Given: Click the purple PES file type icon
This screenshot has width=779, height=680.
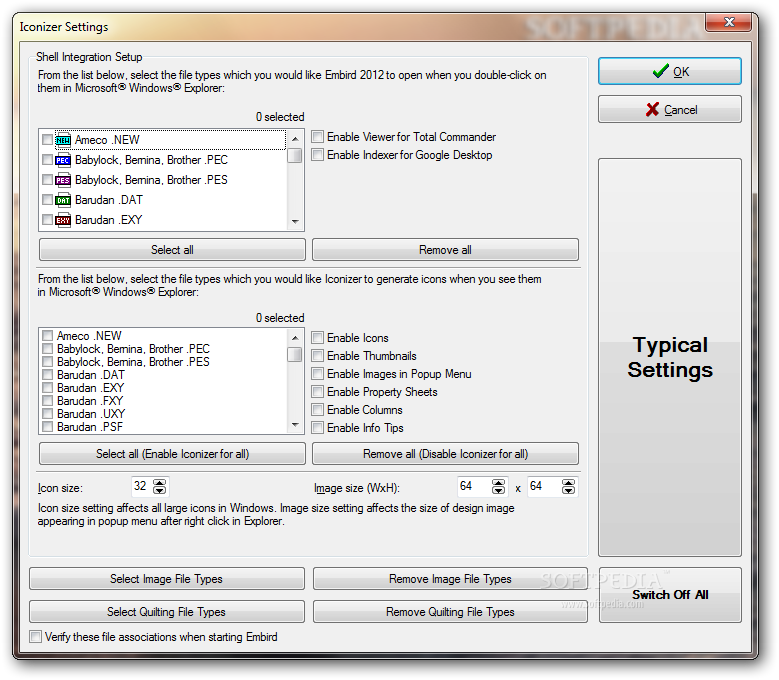Looking at the screenshot, I should point(63,180).
